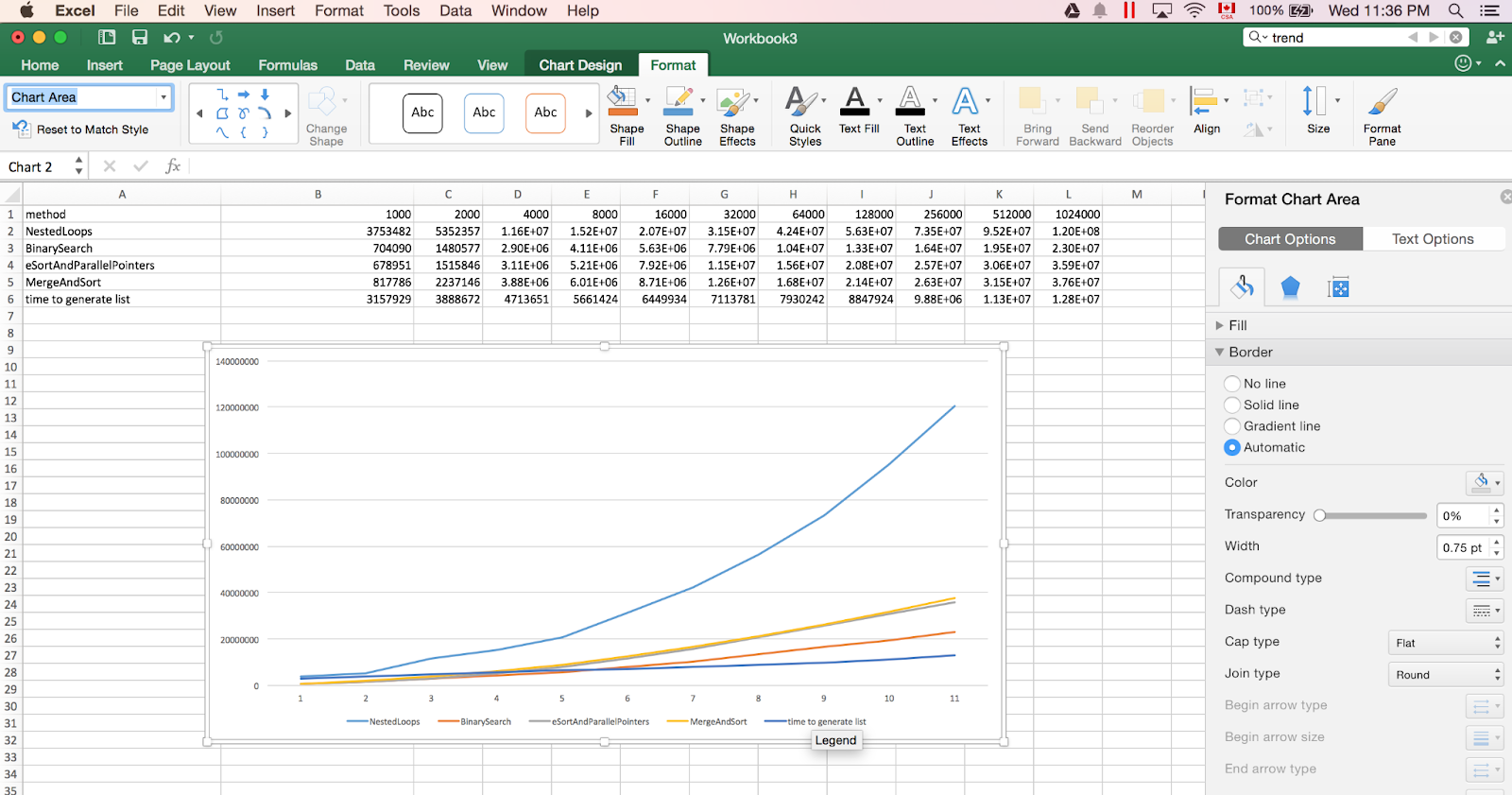The height and width of the screenshot is (795, 1512).
Task: Open the Join type Round dropdown
Action: click(1445, 675)
